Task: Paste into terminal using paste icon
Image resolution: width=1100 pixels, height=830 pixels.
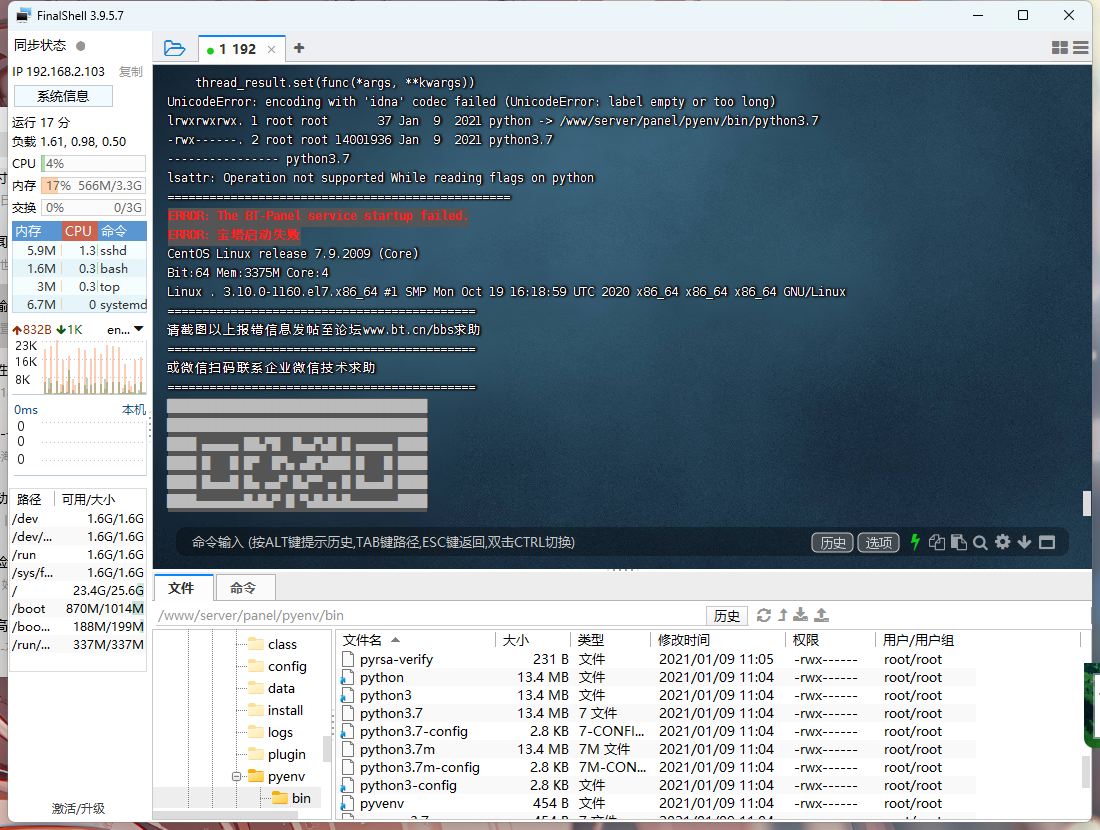Action: [x=958, y=542]
